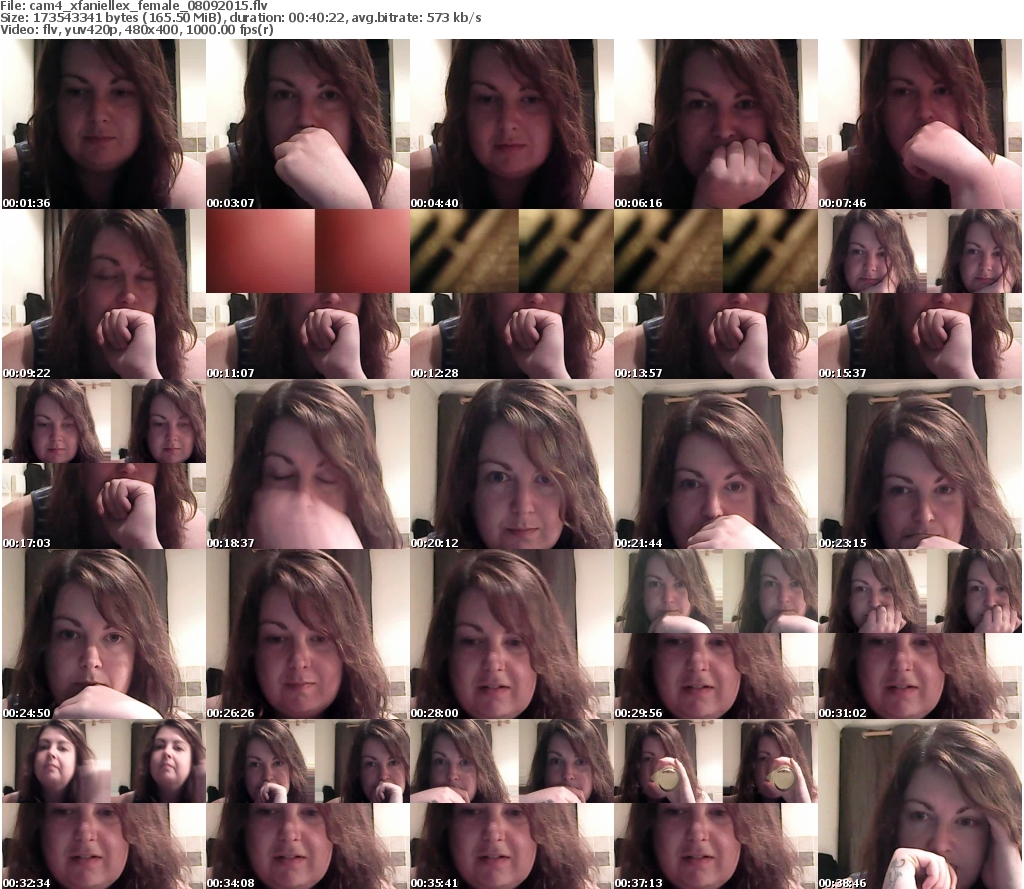This screenshot has height=889, width=1024.
Task: Select the thumbnail timestamped 00:38:46
Action: click(x=920, y=803)
